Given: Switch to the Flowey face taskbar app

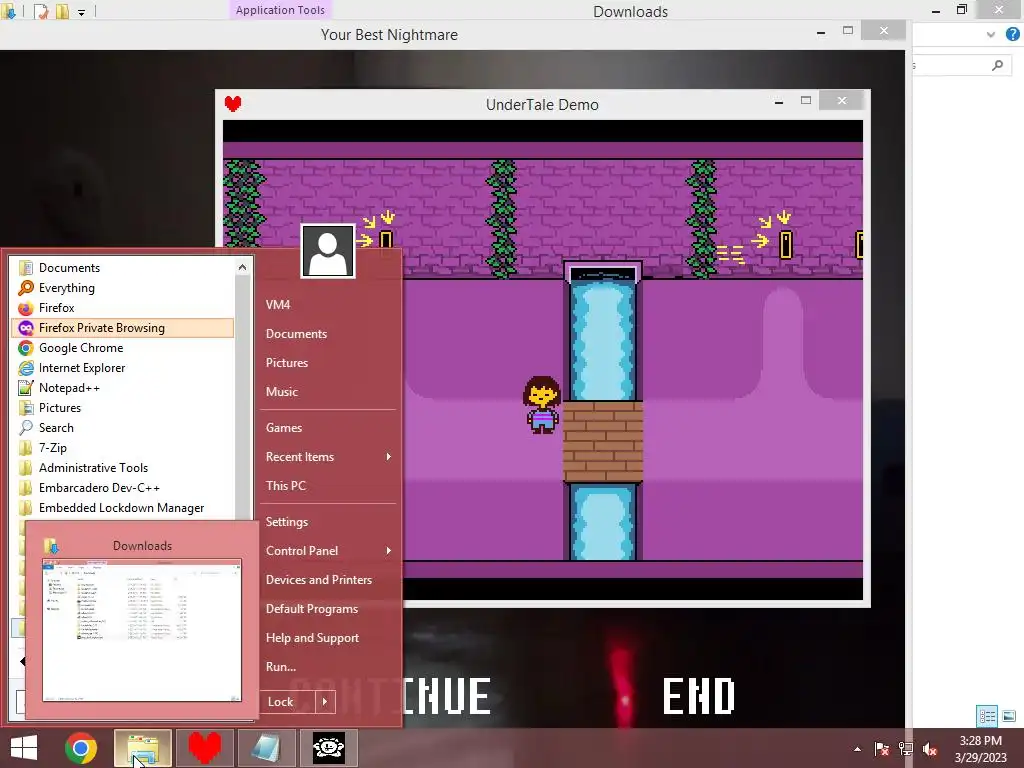Looking at the screenshot, I should [328, 748].
